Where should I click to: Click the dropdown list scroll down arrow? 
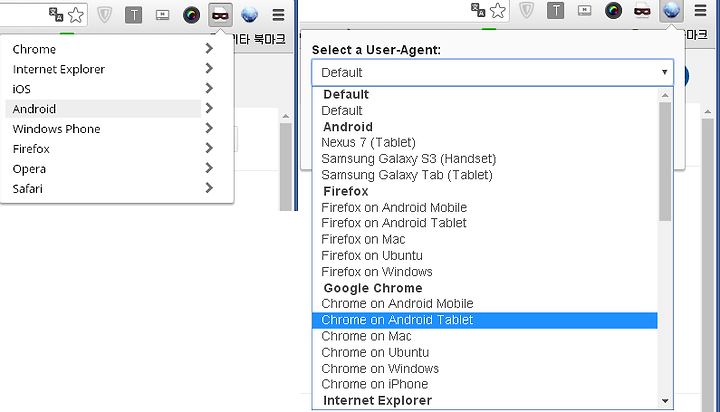(x=665, y=401)
